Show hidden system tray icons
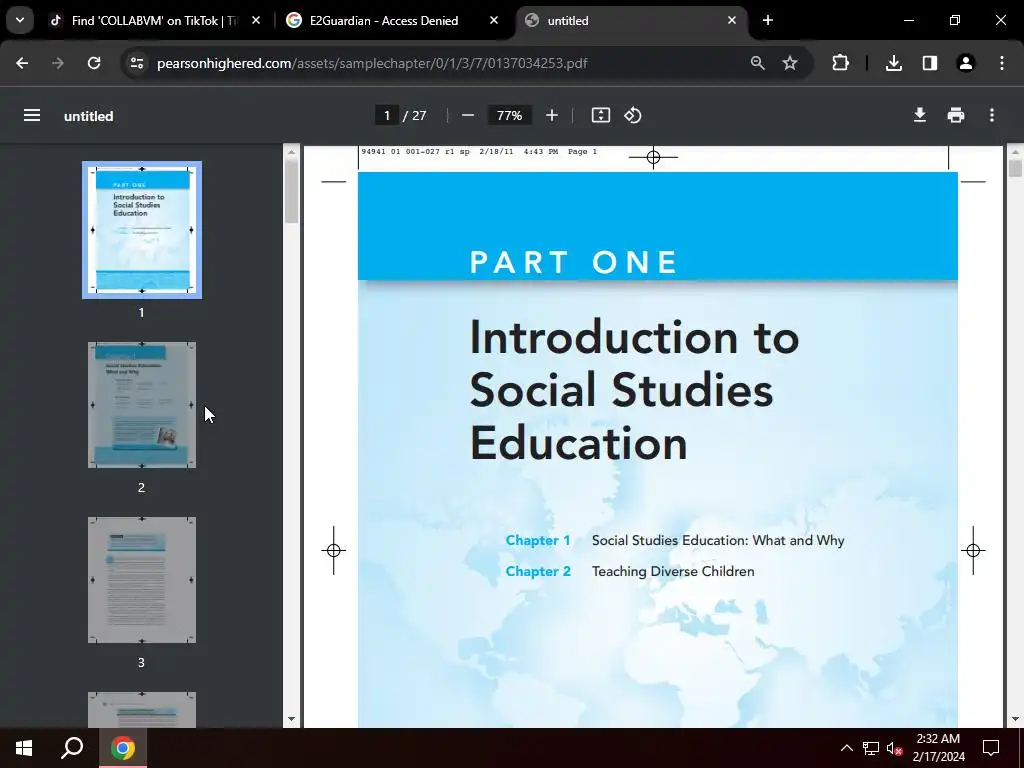Screen dimensions: 1024x768 (846, 748)
